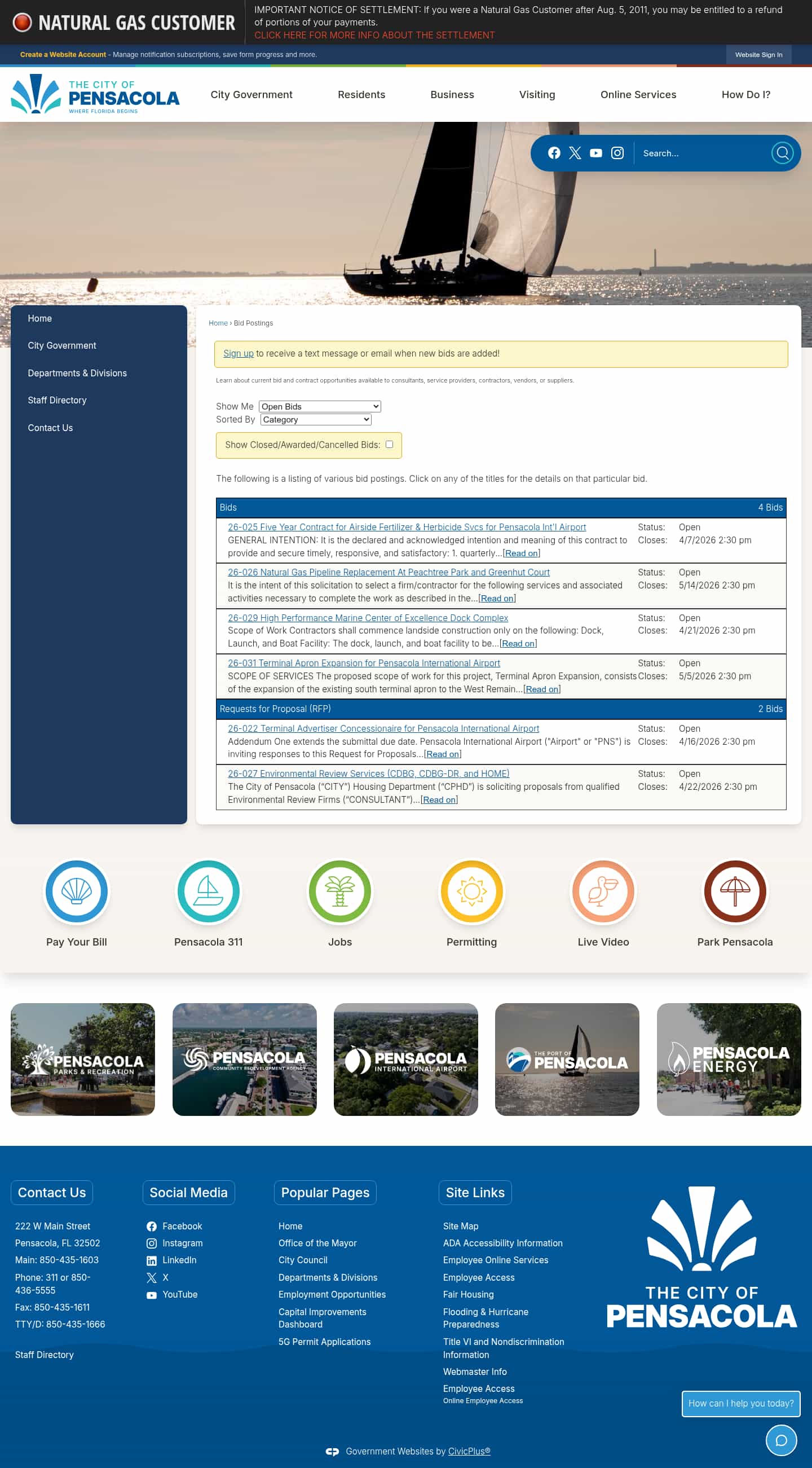Click Read on for bid 26-029

pyautogui.click(x=518, y=643)
